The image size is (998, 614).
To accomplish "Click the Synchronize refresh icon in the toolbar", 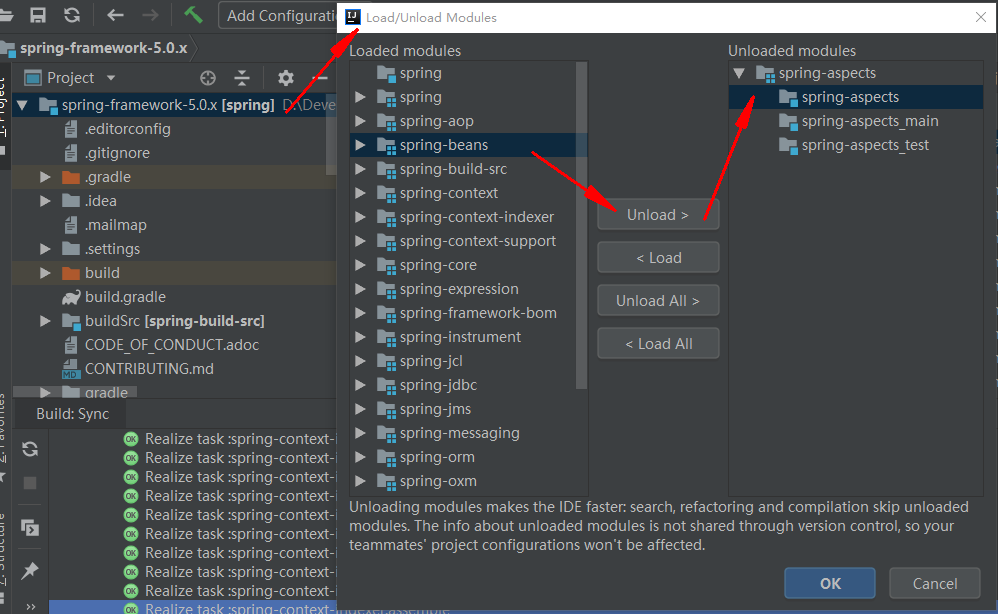I will tap(72, 15).
